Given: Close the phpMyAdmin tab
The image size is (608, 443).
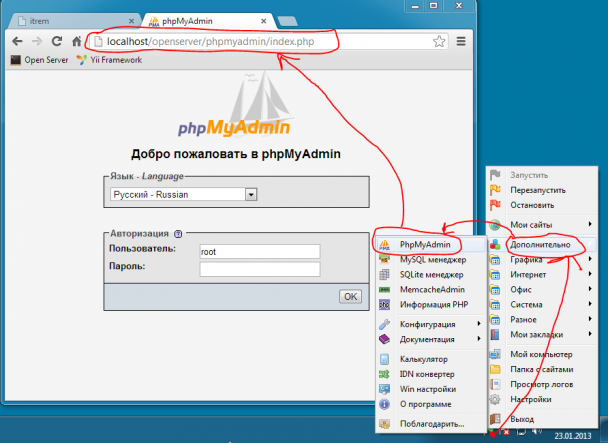Looking at the screenshot, I should tap(264, 21).
